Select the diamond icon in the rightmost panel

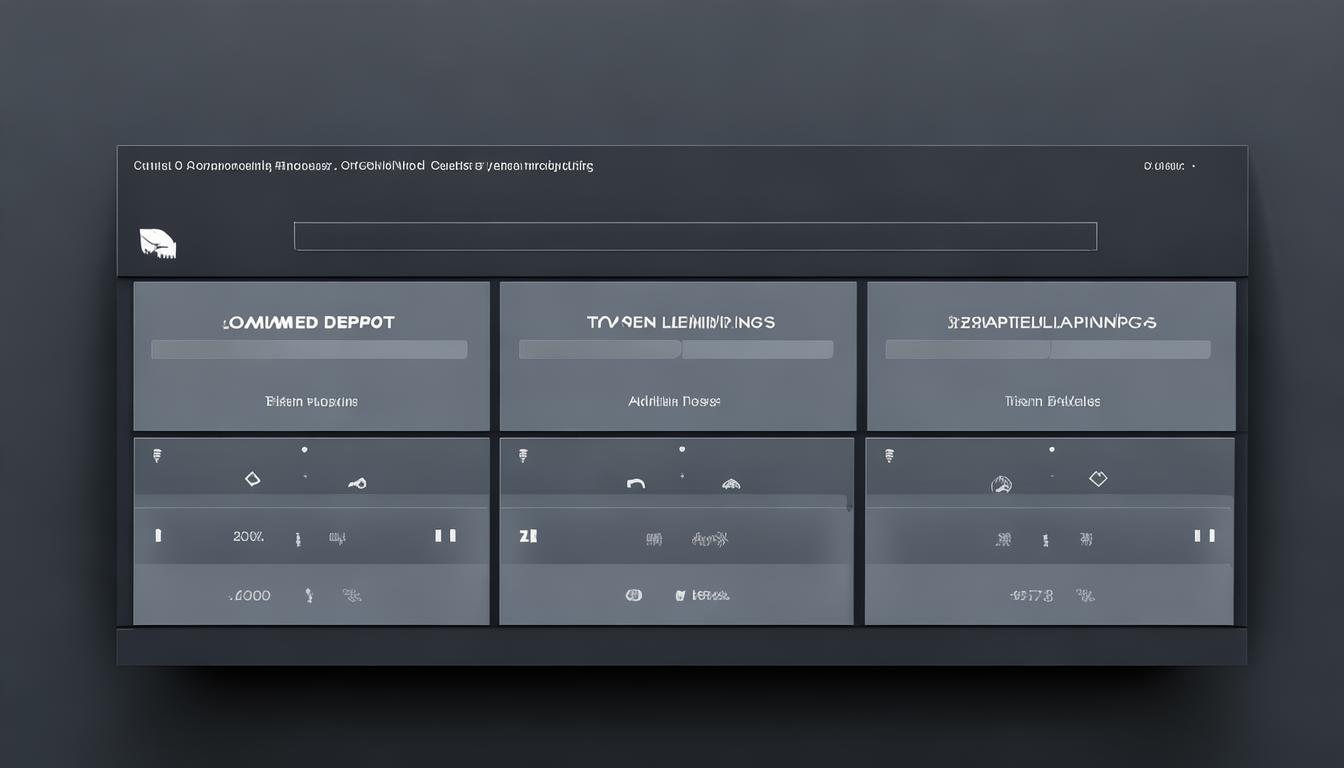pyautogui.click(x=1097, y=478)
